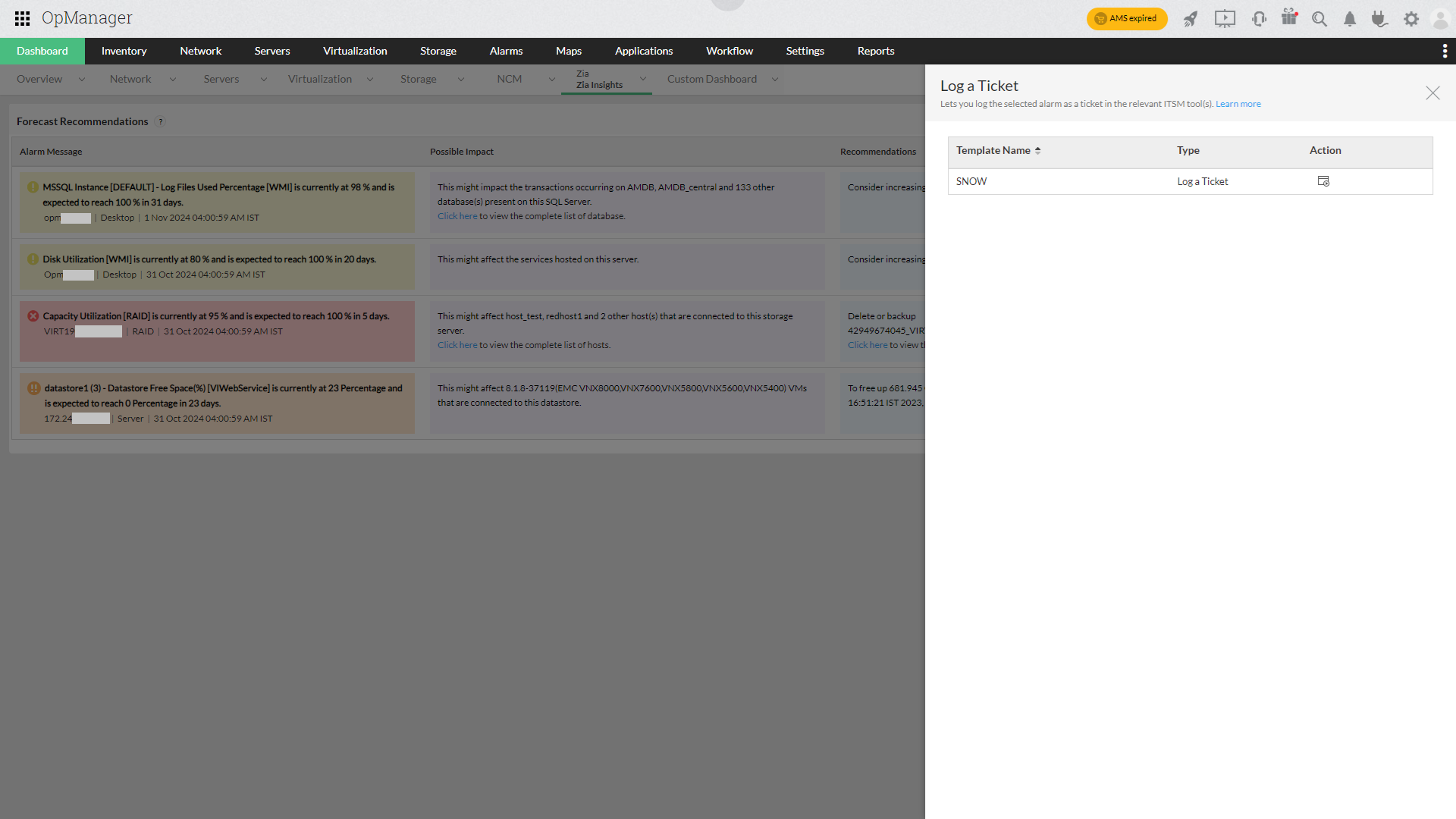The height and width of the screenshot is (819, 1456).
Task: View notifications via the bell icon
Action: 1349,18
